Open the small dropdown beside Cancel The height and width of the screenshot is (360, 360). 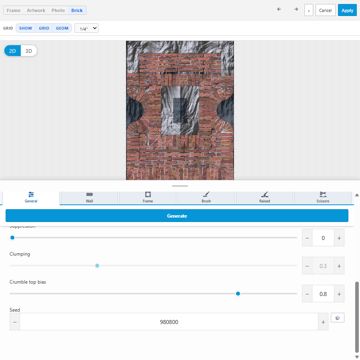click(309, 10)
